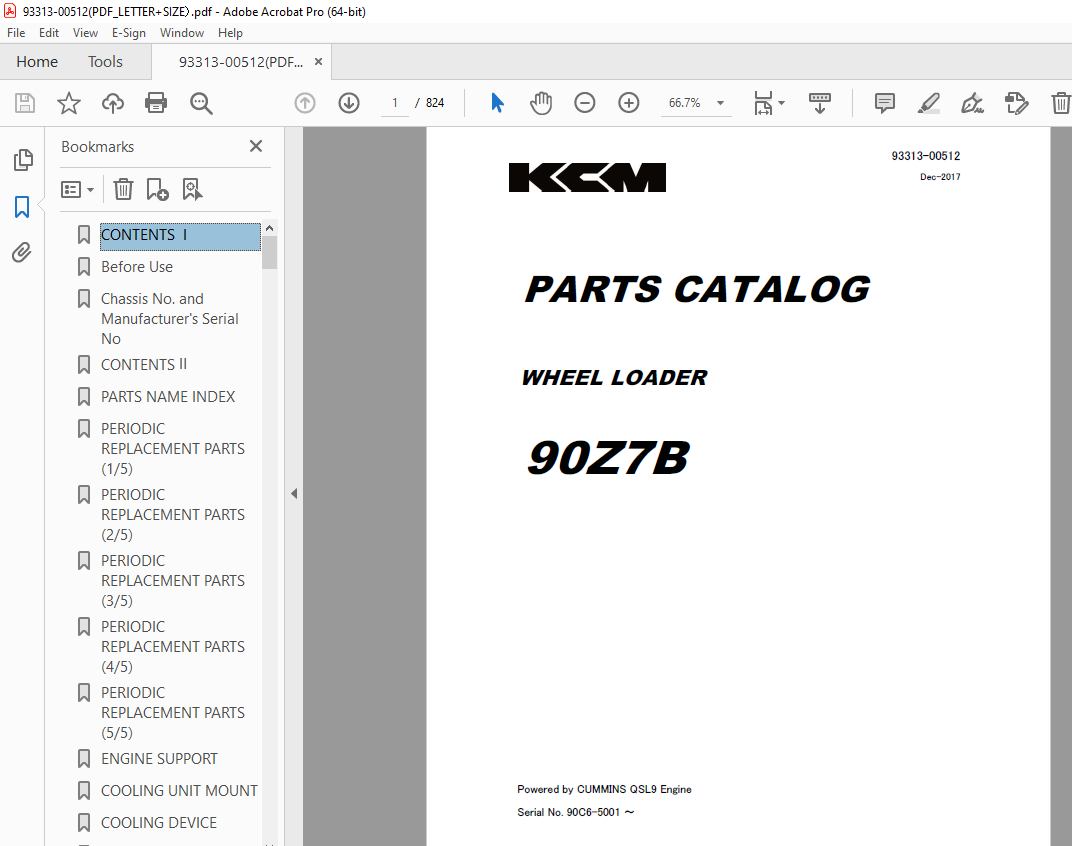Open PERIODIC REPLACEMENT PARTS (5/5) bookmark
Screen dimensions: 1072x846
click(172, 713)
